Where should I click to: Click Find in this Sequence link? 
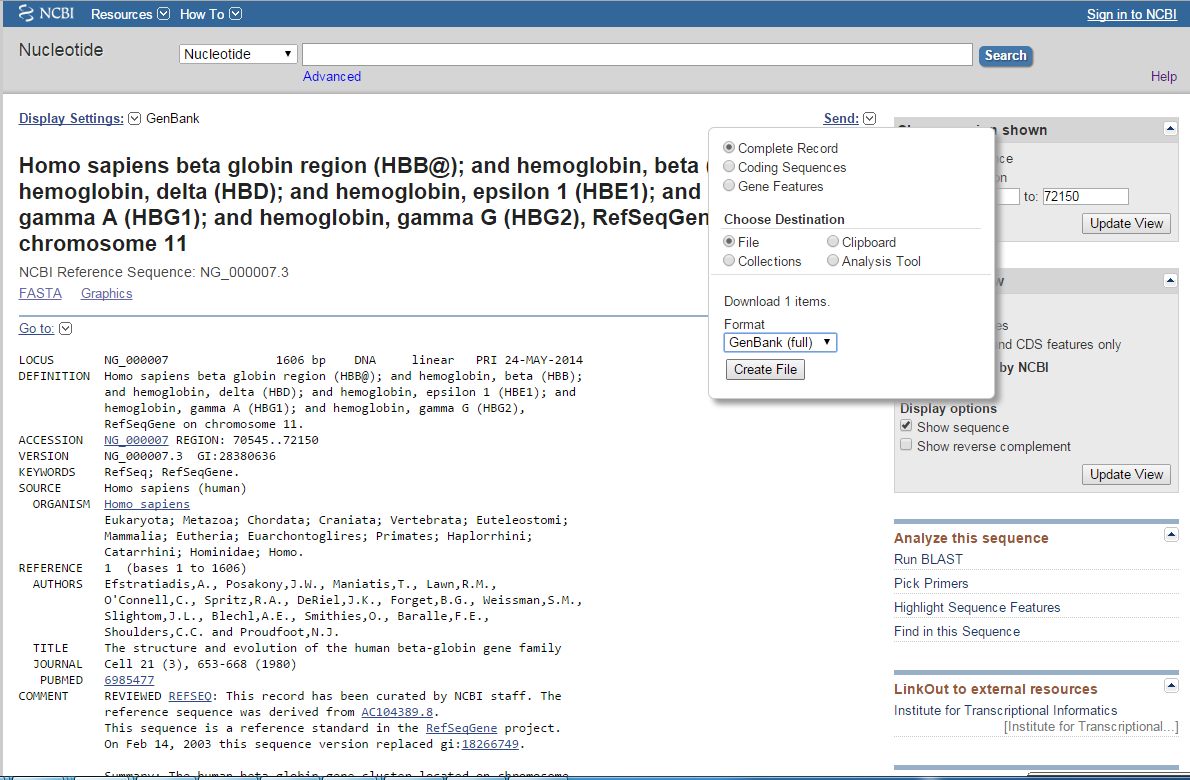point(957,632)
